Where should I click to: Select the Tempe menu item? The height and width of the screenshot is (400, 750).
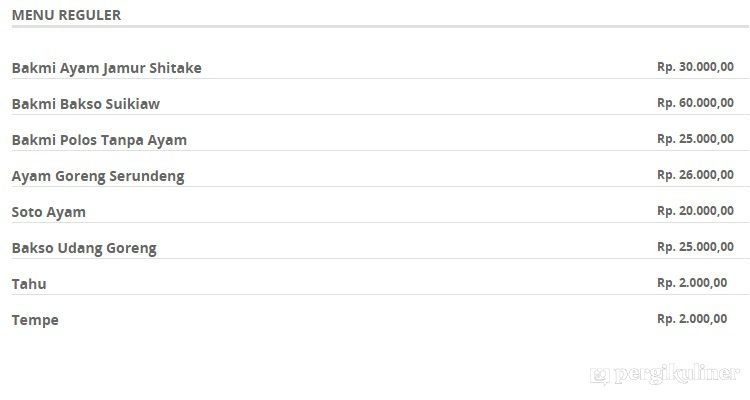(x=35, y=320)
